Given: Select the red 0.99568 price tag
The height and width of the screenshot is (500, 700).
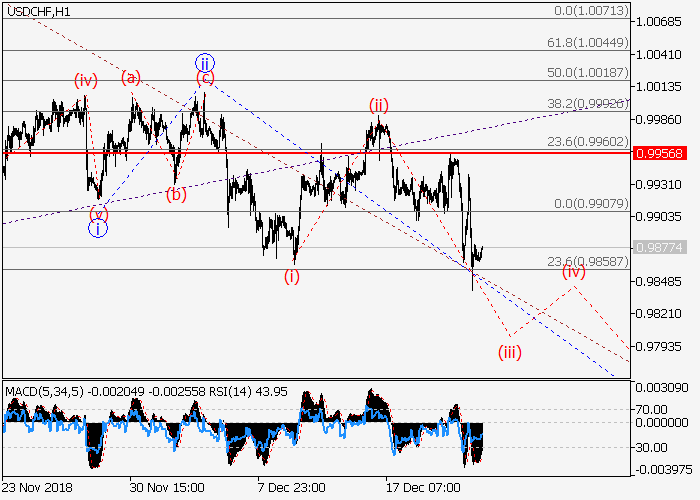Looking at the screenshot, I should tap(660, 153).
